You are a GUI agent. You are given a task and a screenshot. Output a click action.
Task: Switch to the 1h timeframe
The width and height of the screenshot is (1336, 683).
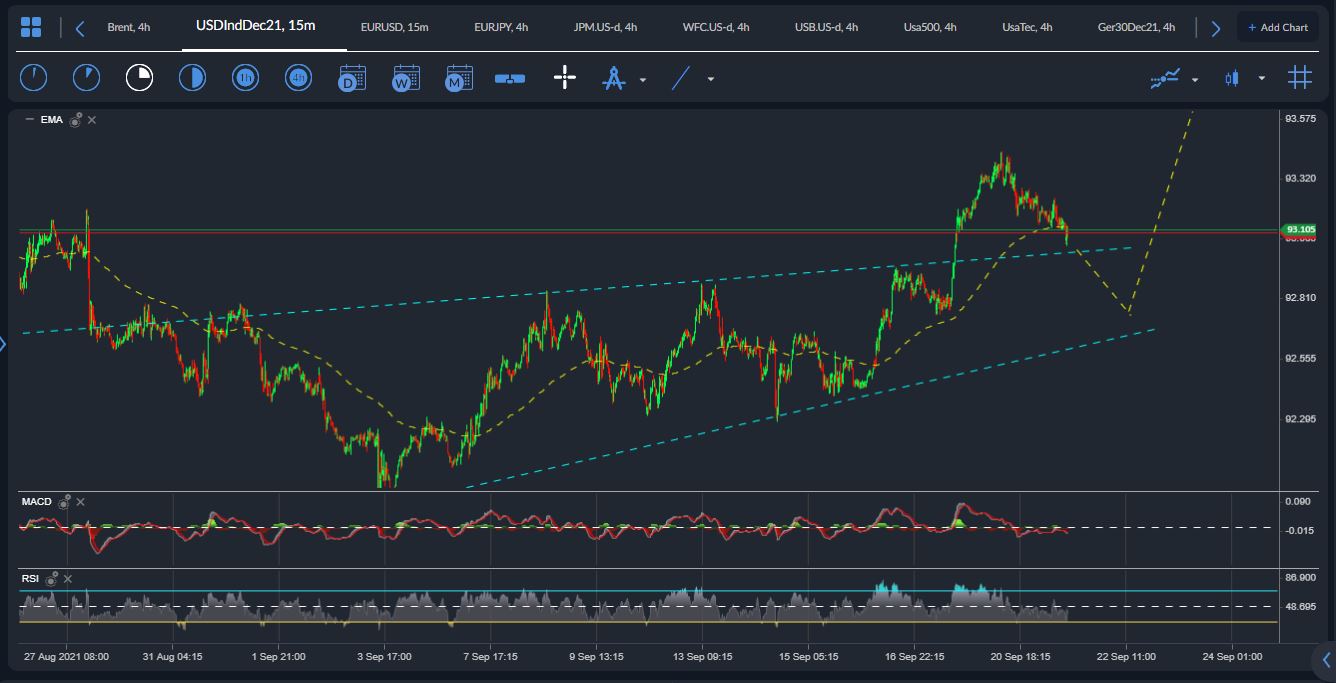(245, 78)
